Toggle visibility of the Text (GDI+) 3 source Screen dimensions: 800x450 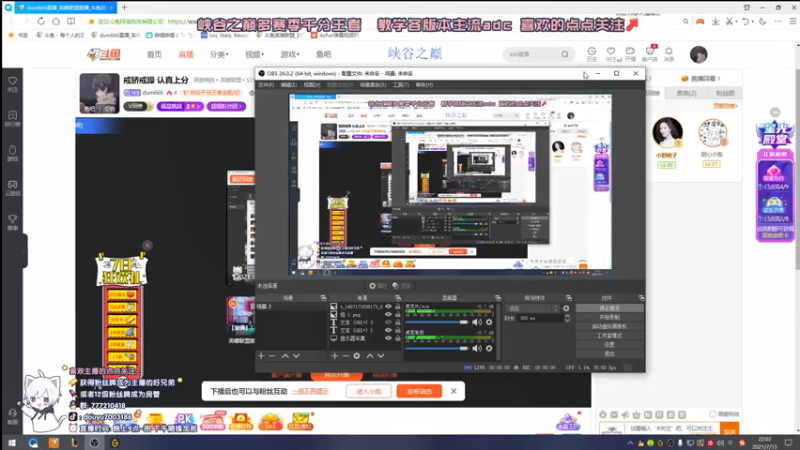[388, 322]
